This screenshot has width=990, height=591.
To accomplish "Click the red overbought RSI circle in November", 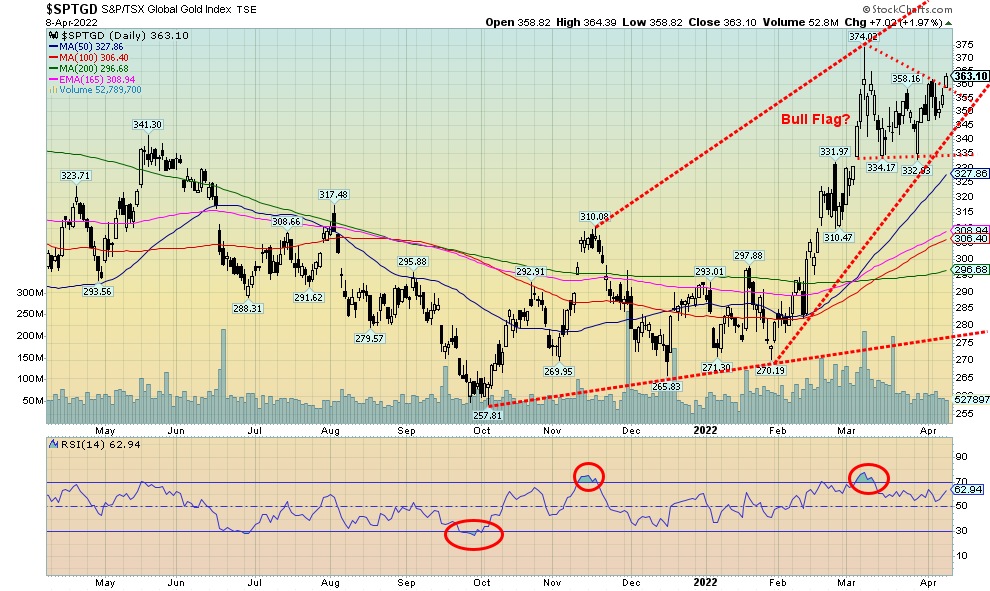I will click(x=588, y=477).
